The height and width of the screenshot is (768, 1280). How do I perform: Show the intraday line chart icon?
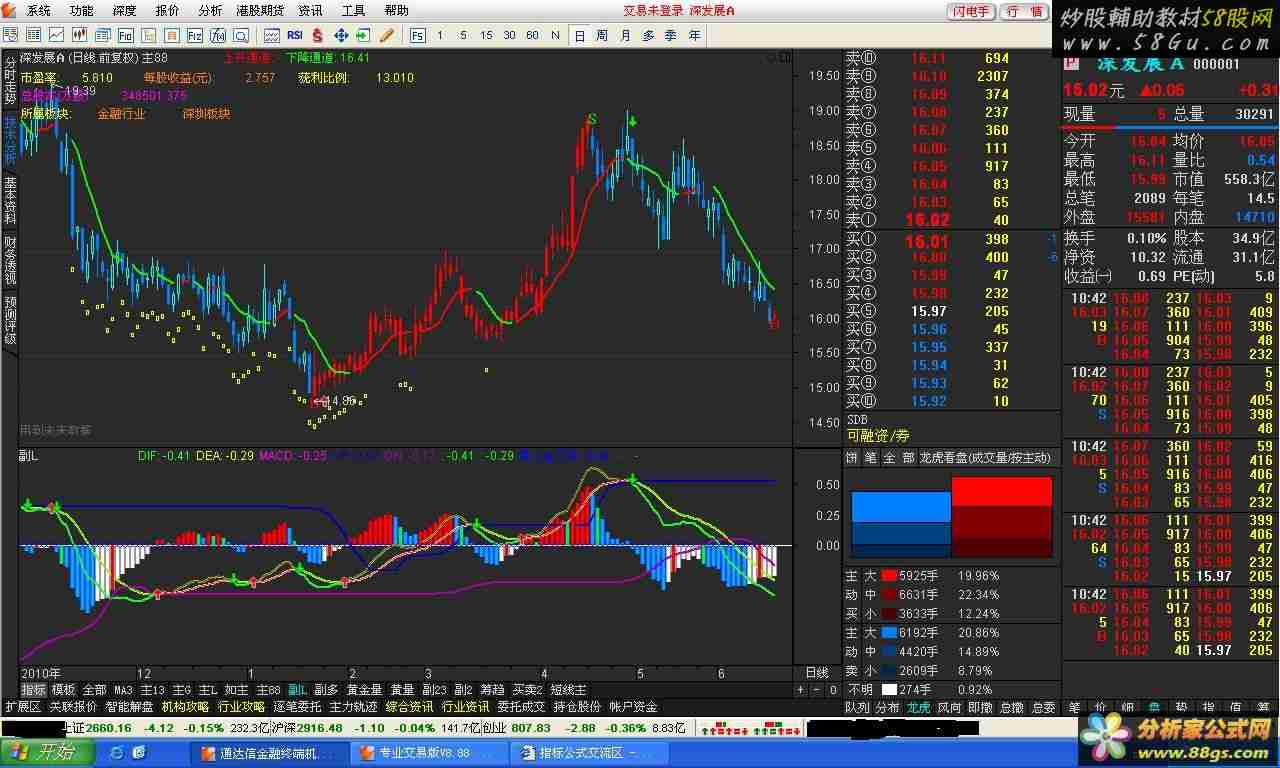click(56, 35)
